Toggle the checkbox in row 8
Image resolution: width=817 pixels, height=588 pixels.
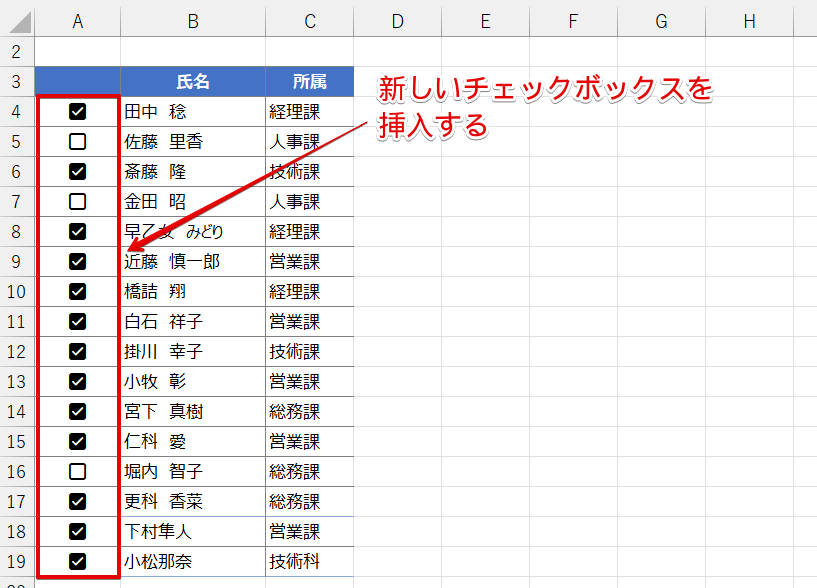pos(78,231)
